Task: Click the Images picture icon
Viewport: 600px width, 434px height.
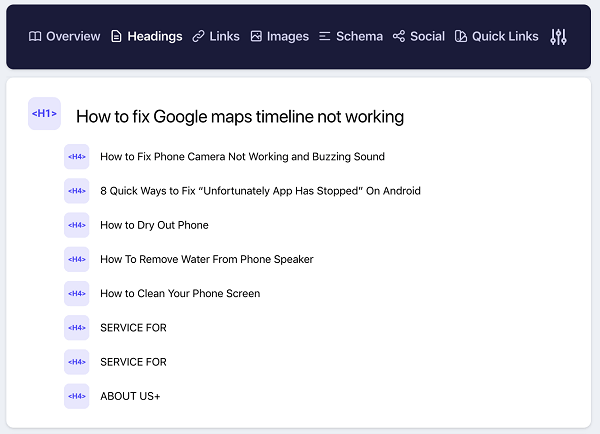Action: tap(256, 36)
